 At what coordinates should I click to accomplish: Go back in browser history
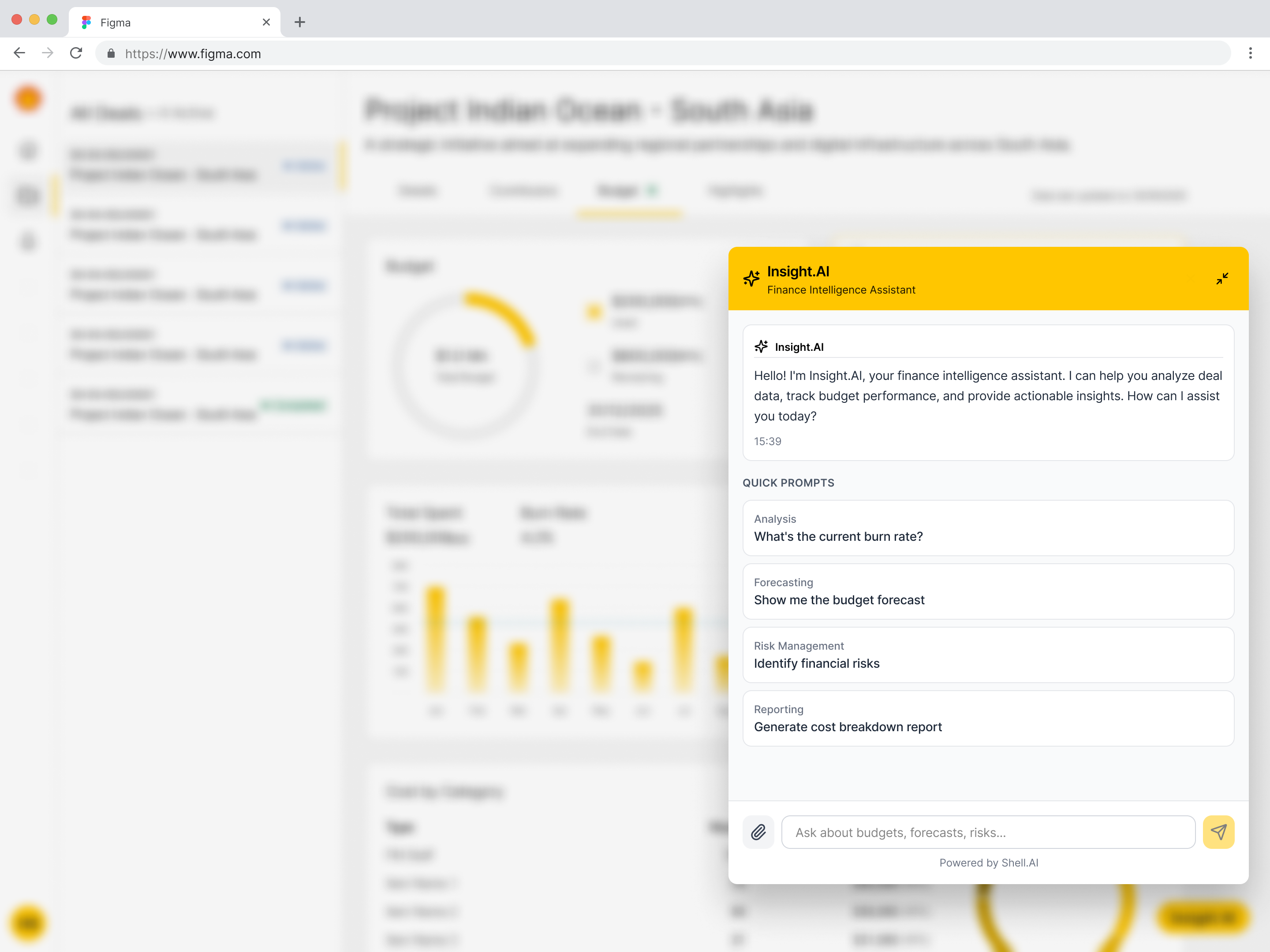point(19,53)
